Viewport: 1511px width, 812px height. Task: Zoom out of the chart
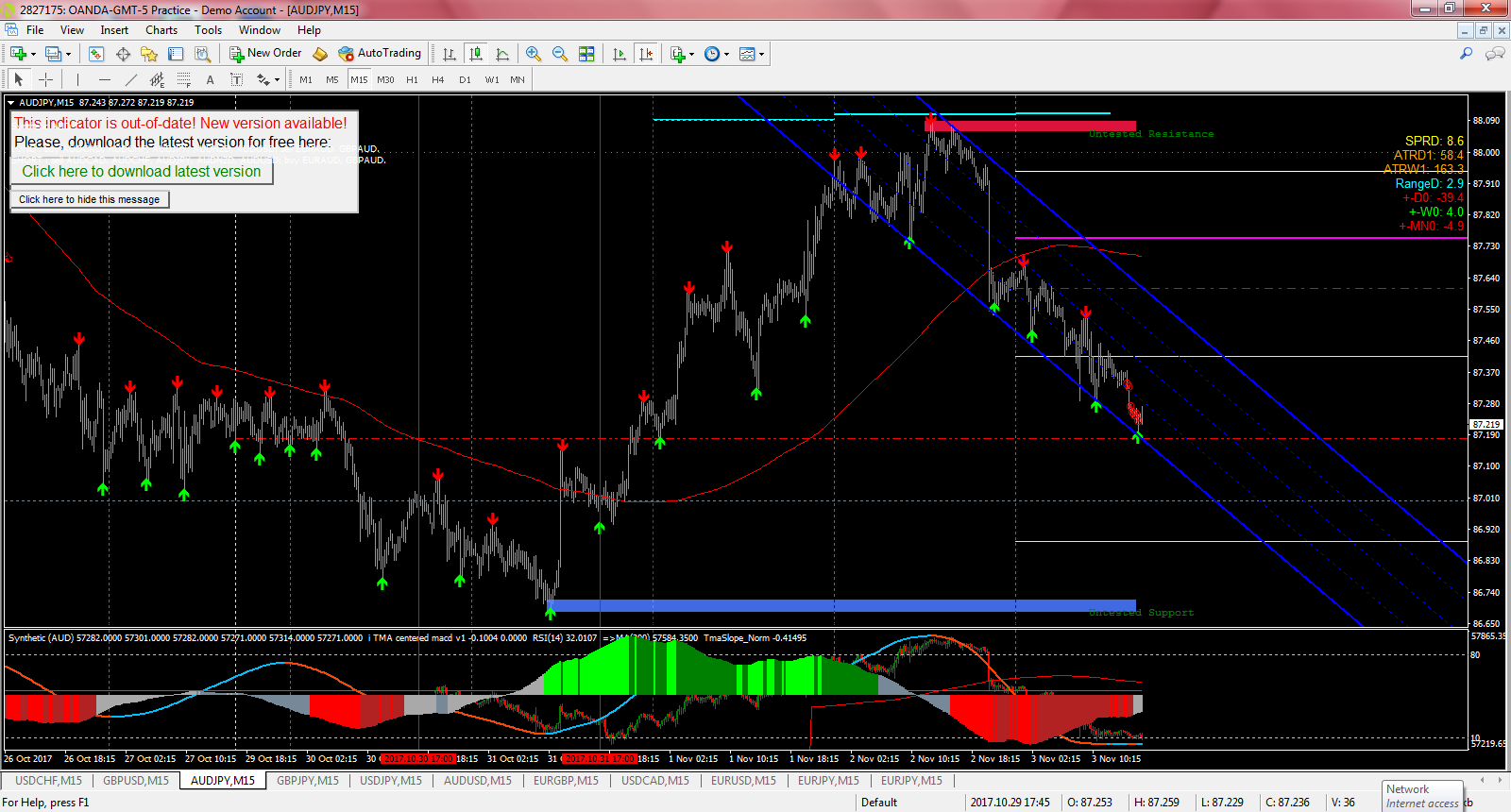(x=560, y=54)
